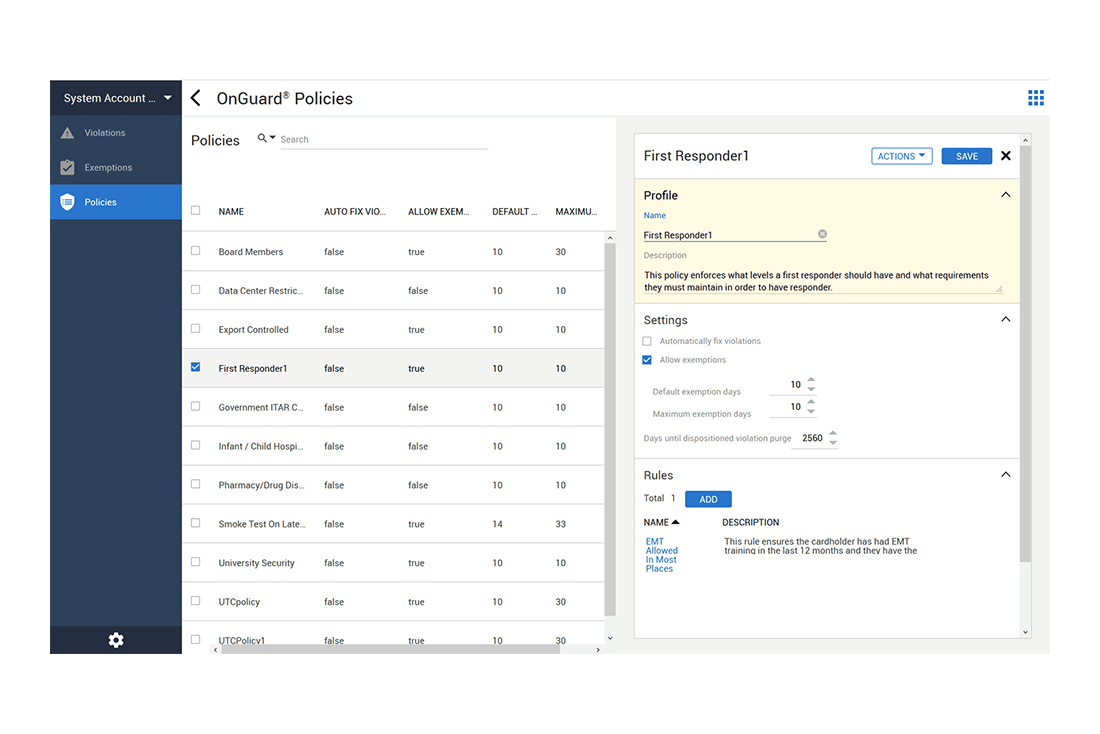The image size is (1100, 734).
Task: Save the First Responder1 policy
Action: tap(966, 156)
